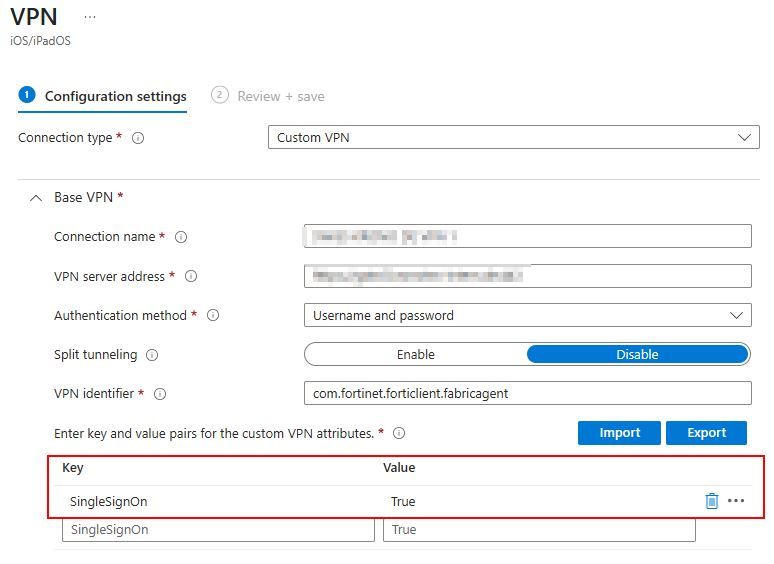
Task: Click the Split tunneling info icon
Action: point(151,355)
